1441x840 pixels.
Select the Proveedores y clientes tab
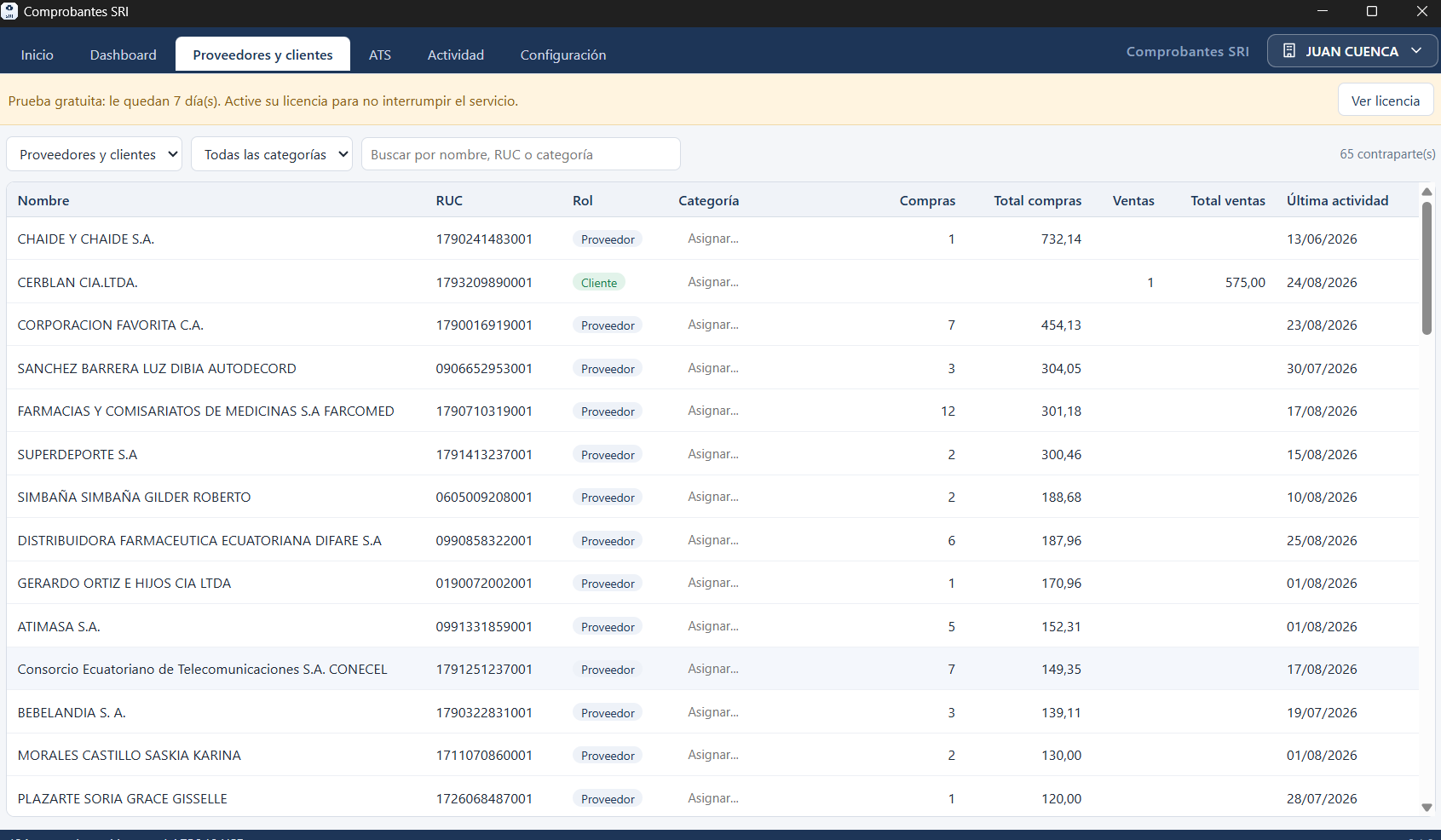(x=262, y=55)
